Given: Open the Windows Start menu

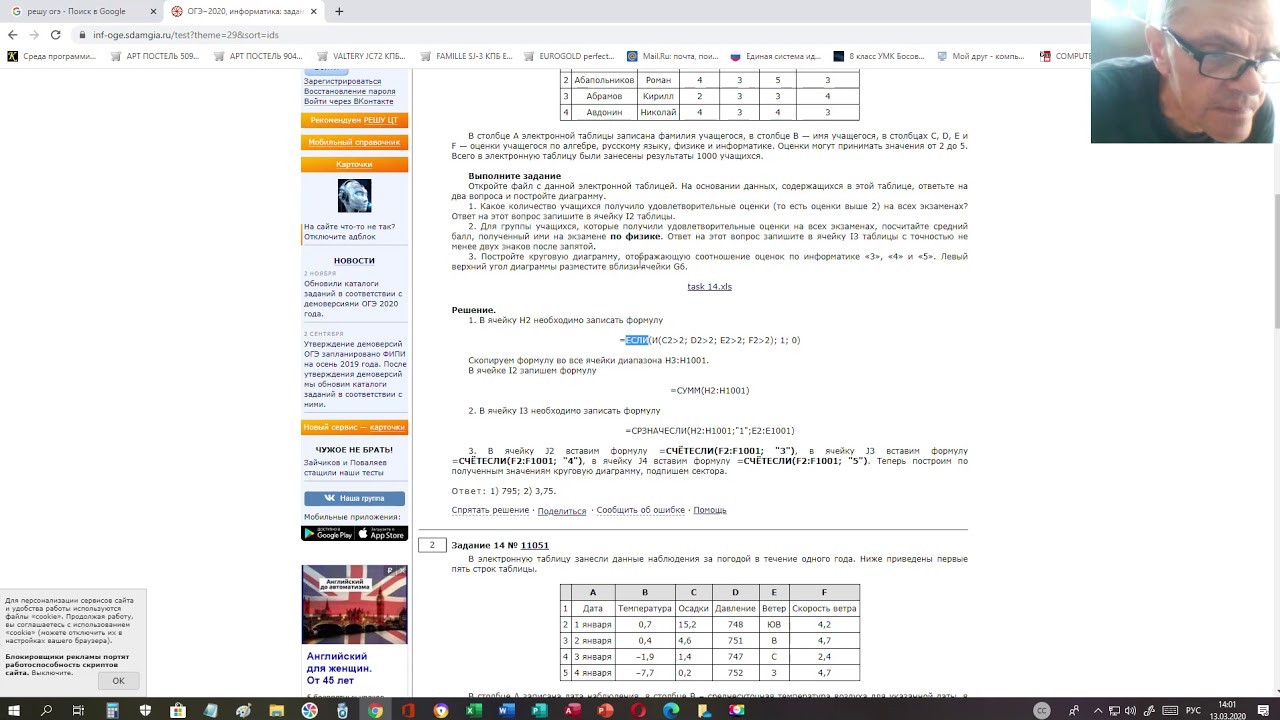Looking at the screenshot, I should click(x=15, y=710).
